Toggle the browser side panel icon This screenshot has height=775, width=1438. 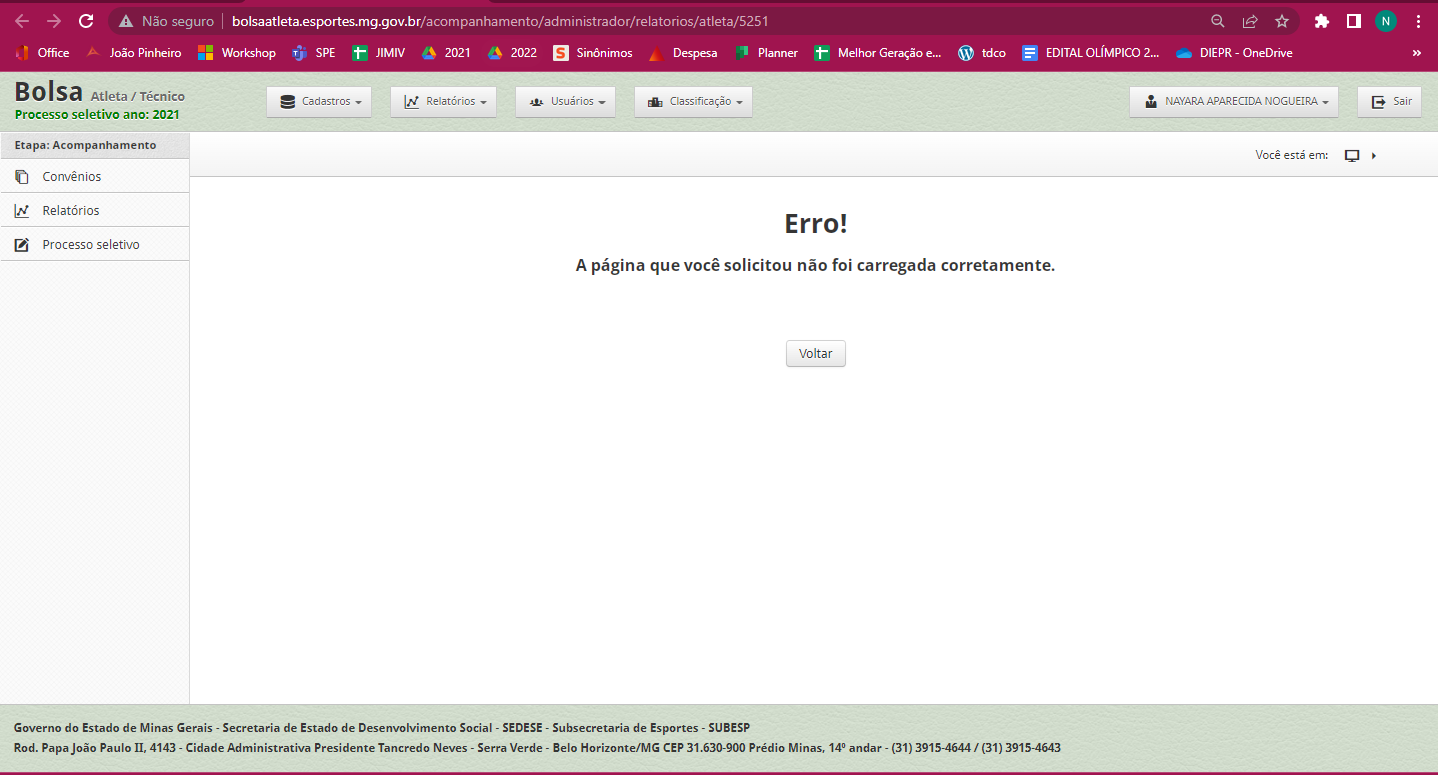[x=1353, y=21]
